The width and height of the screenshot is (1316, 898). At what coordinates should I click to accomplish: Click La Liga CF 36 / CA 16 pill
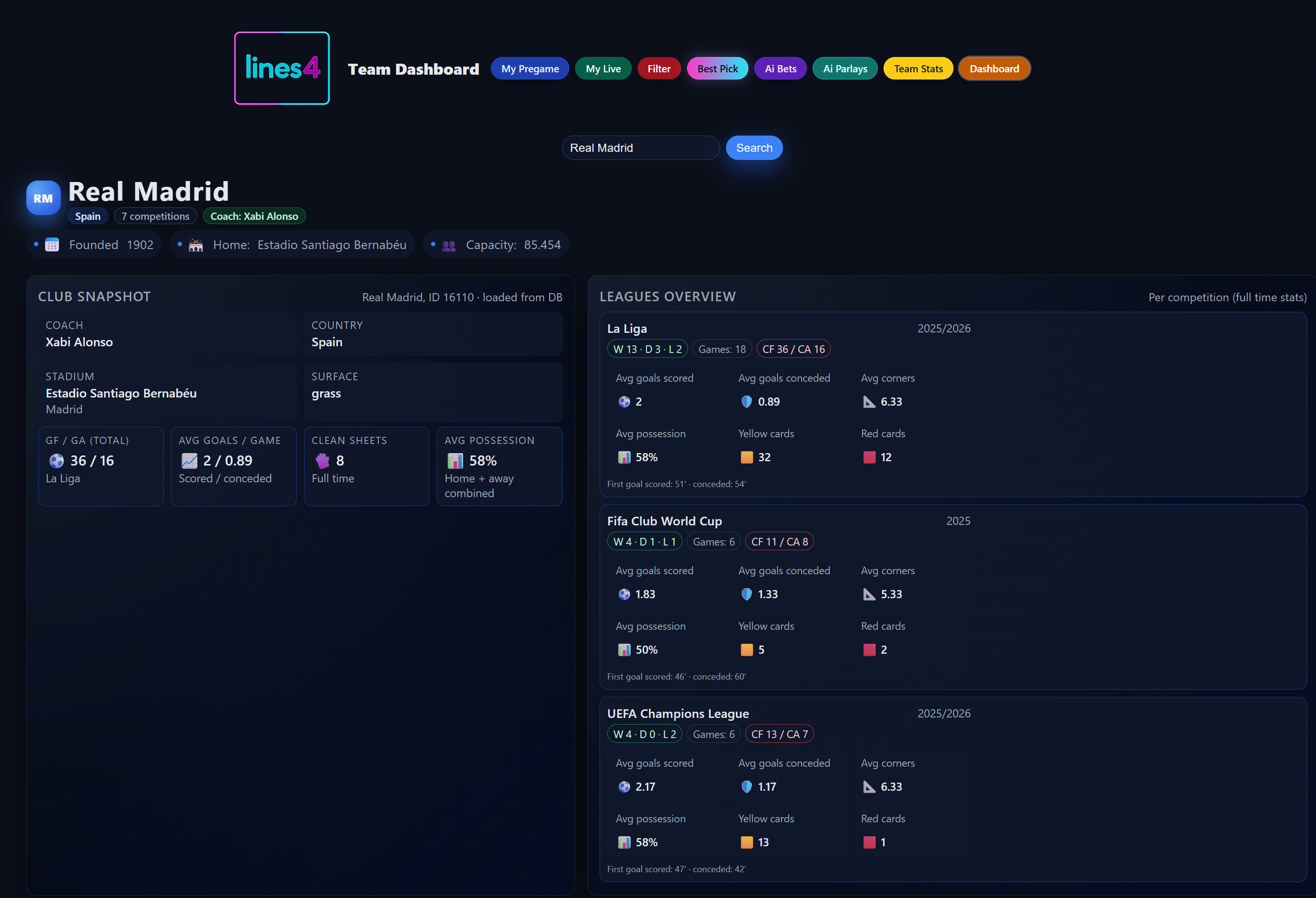pyautogui.click(x=794, y=349)
